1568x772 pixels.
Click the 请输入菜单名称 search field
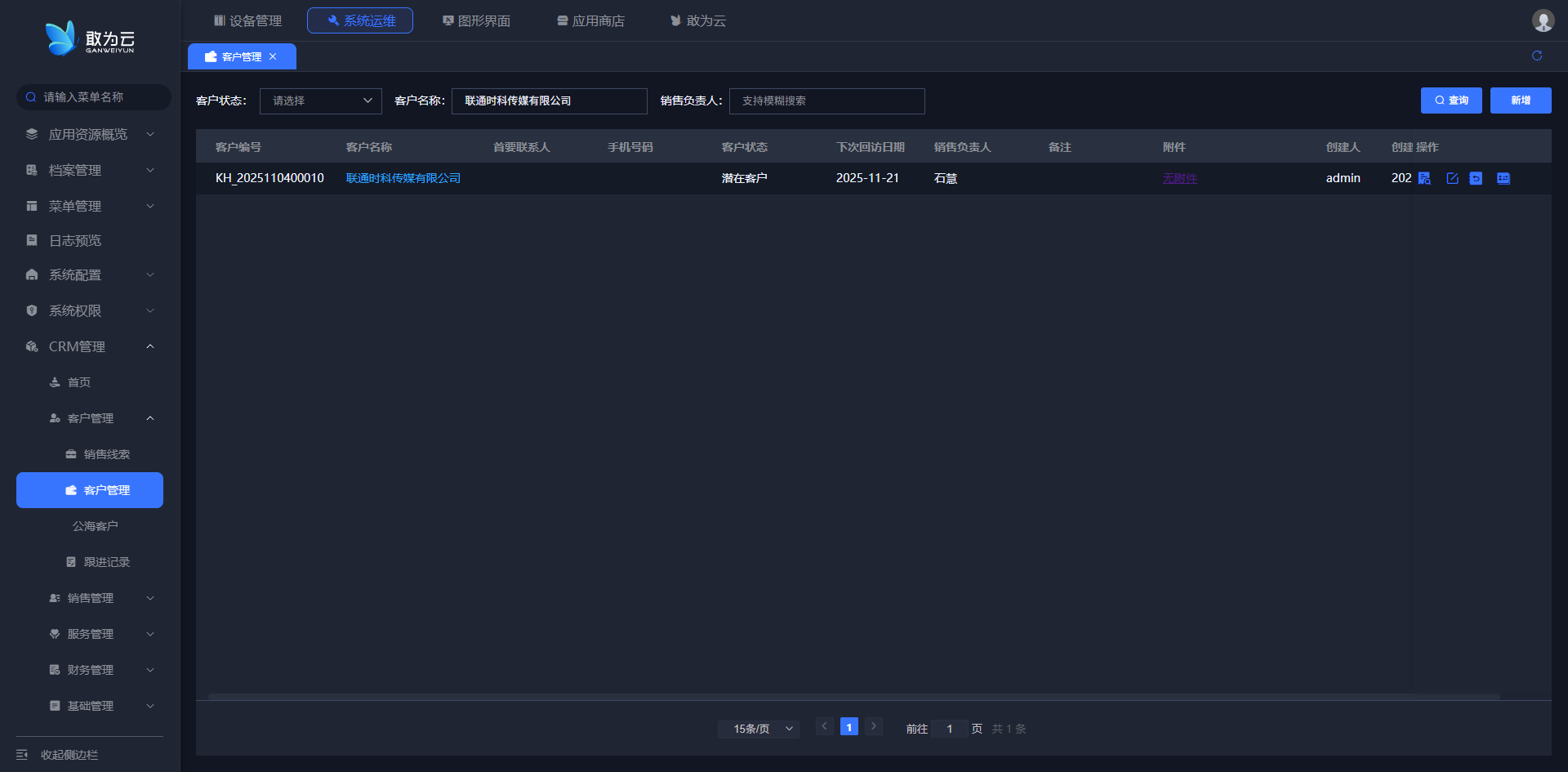coord(94,97)
